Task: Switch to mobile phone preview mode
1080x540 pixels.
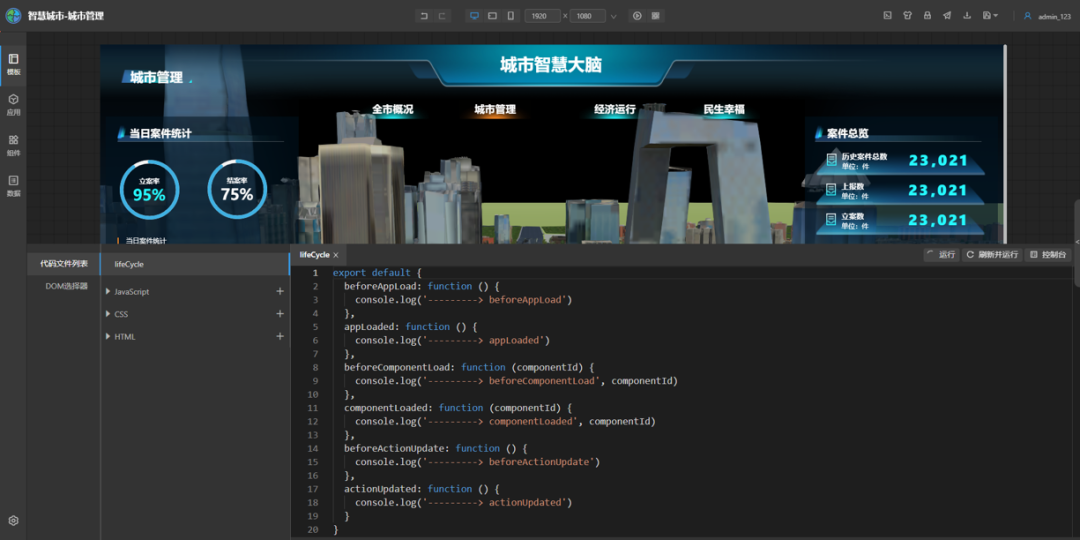Action: pyautogui.click(x=510, y=15)
